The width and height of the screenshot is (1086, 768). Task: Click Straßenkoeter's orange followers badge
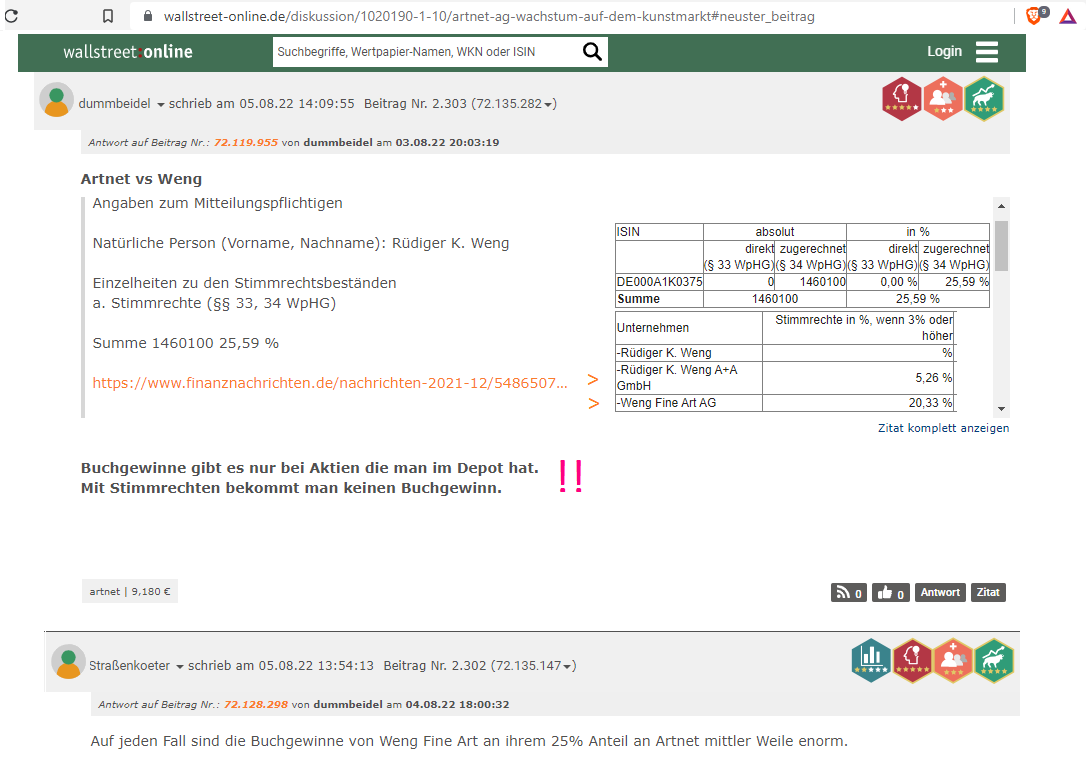(x=953, y=660)
